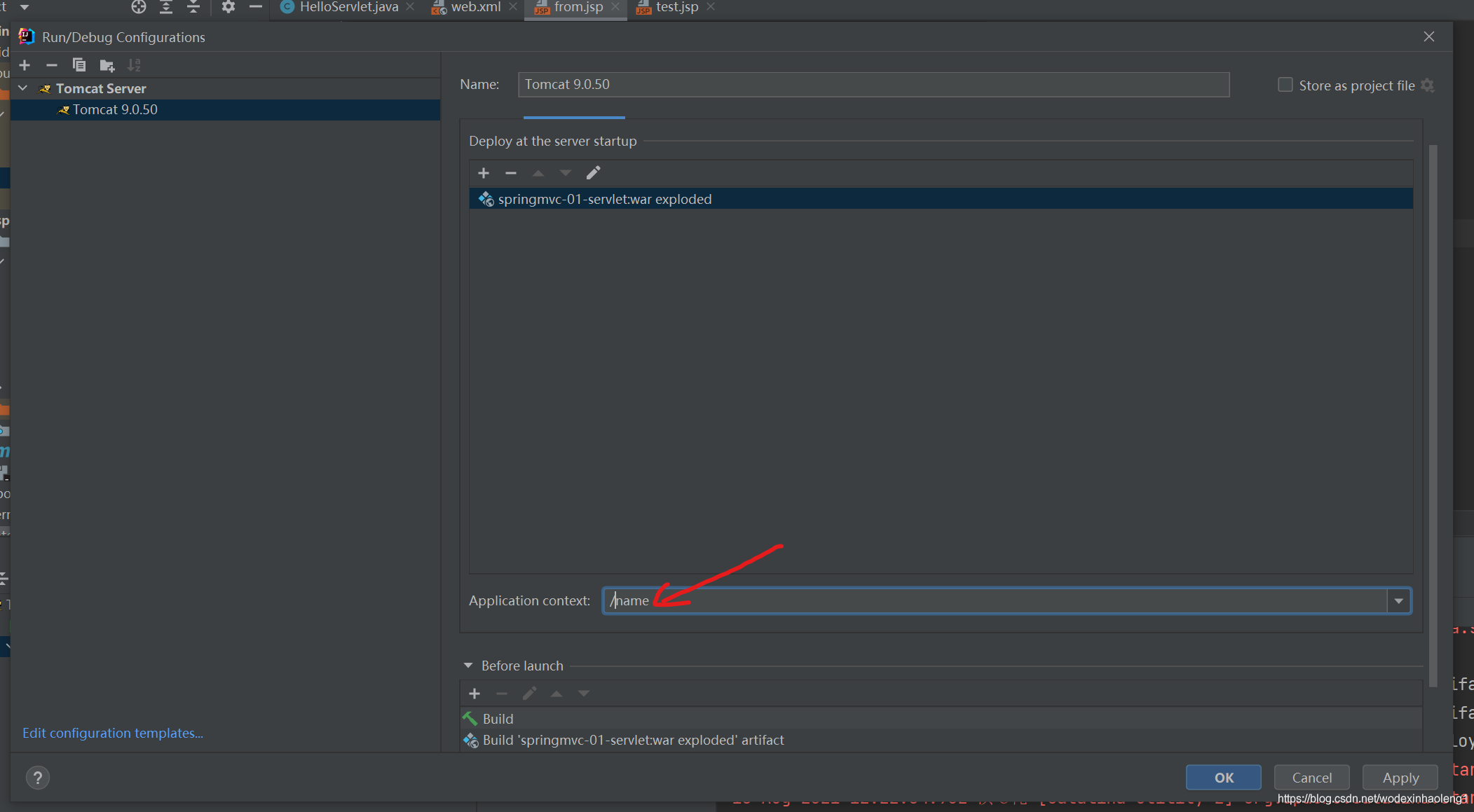This screenshot has height=812, width=1474.
Task: Close the Run/Debug Configurations dialog
Action: 1429,36
